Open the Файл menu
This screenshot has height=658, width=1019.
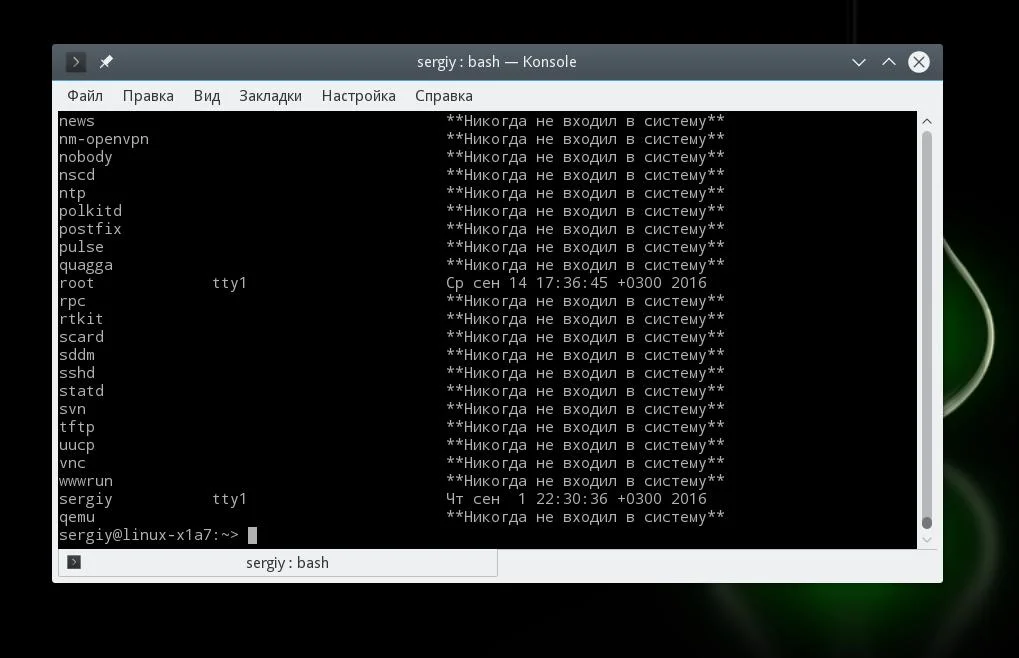tap(85, 95)
